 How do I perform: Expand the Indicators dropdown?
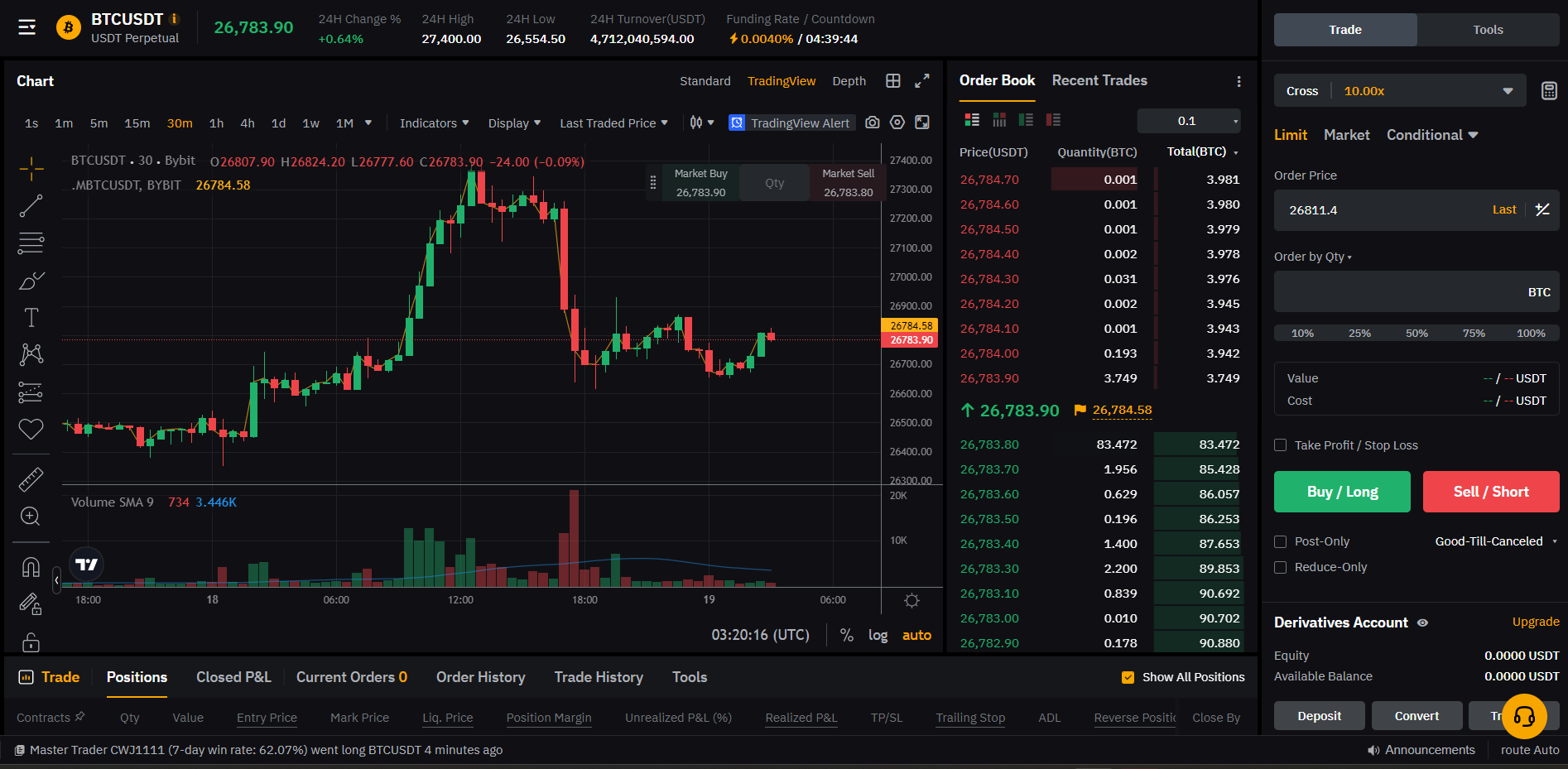[434, 123]
